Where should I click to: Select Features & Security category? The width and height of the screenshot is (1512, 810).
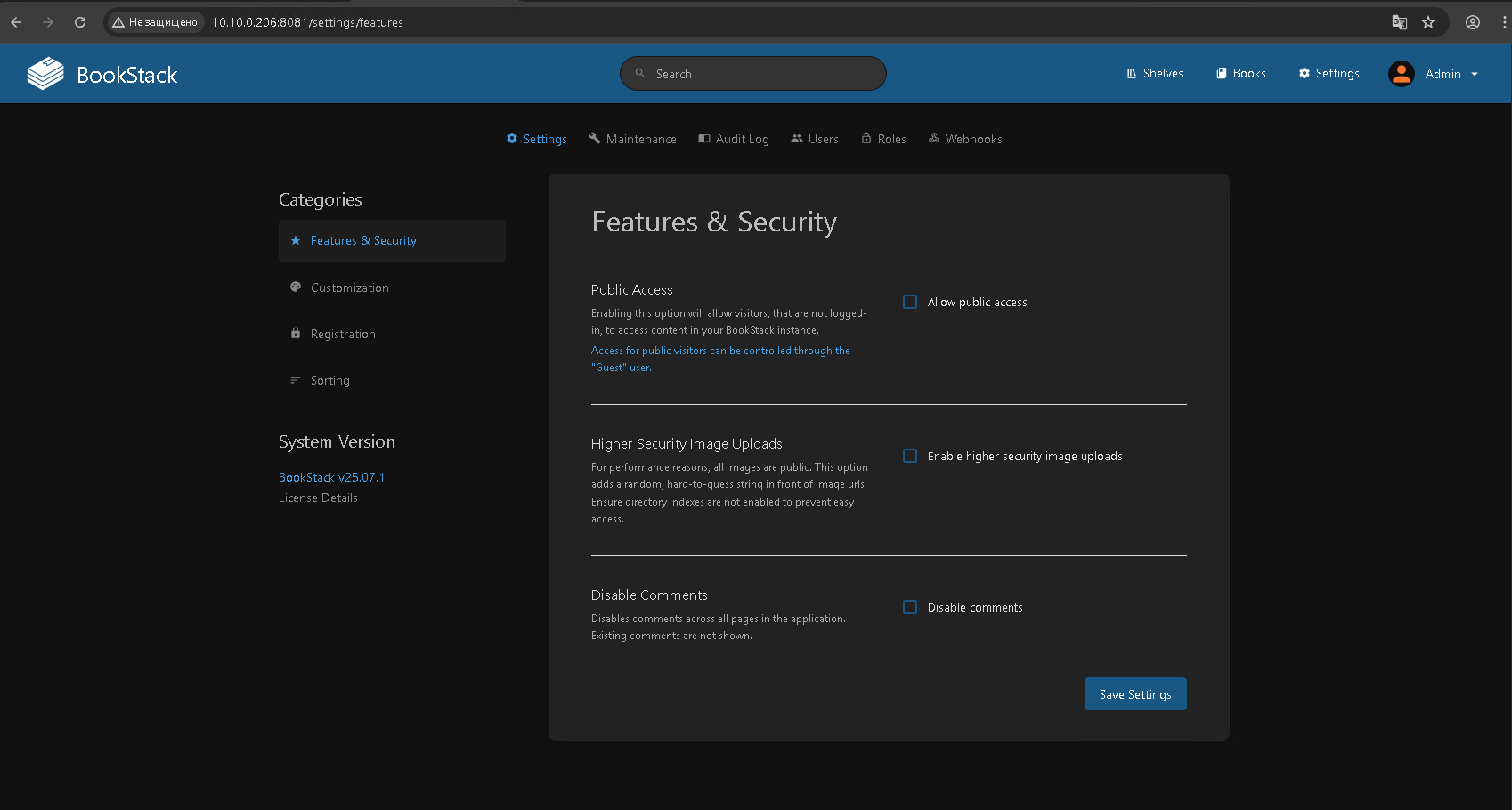pos(392,240)
